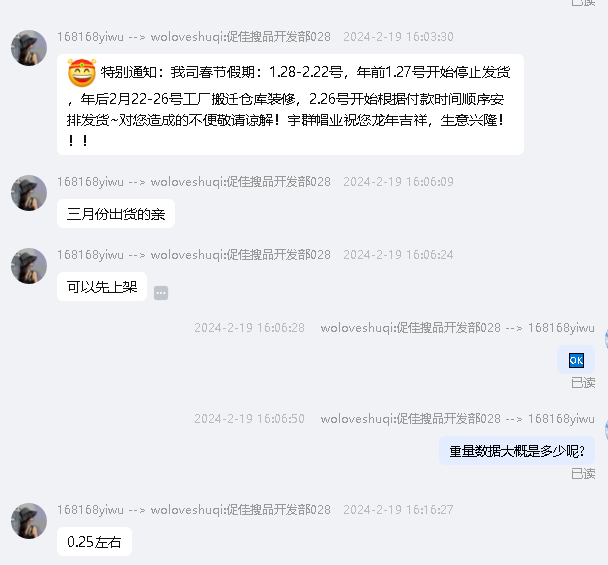Click sender name header at 16:06:09
The height and width of the screenshot is (565, 608).
coord(194,182)
